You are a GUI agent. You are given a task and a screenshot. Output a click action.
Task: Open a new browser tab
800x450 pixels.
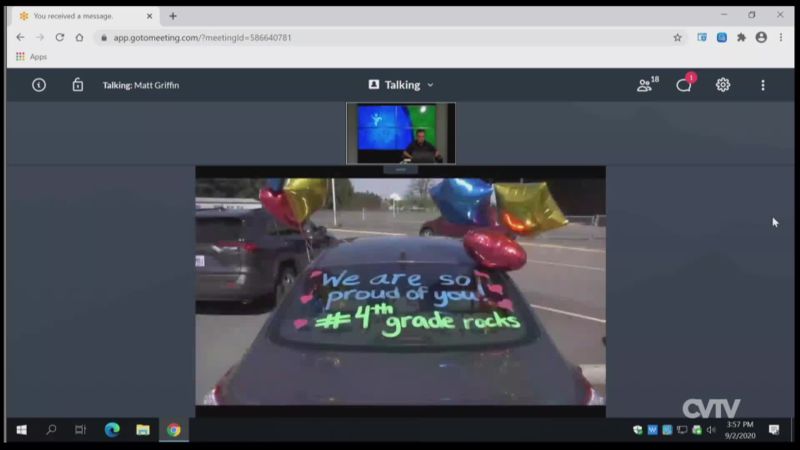[173, 16]
